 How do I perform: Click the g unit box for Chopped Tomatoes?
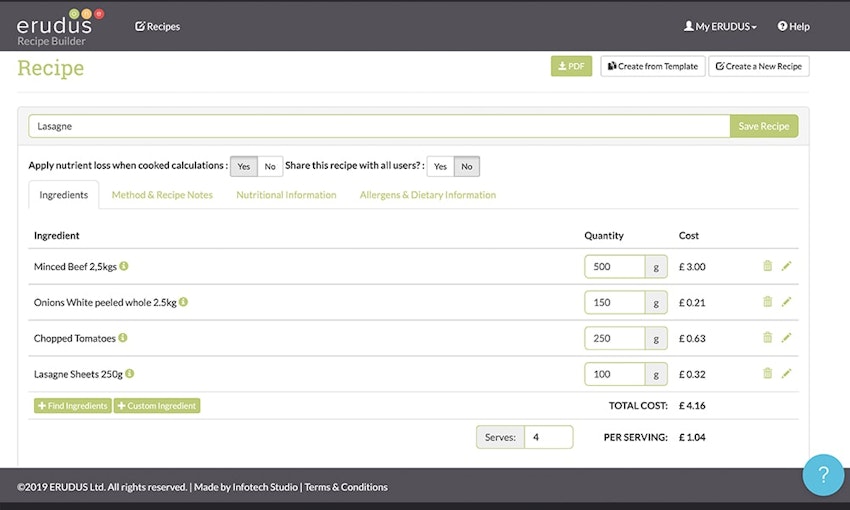point(656,338)
